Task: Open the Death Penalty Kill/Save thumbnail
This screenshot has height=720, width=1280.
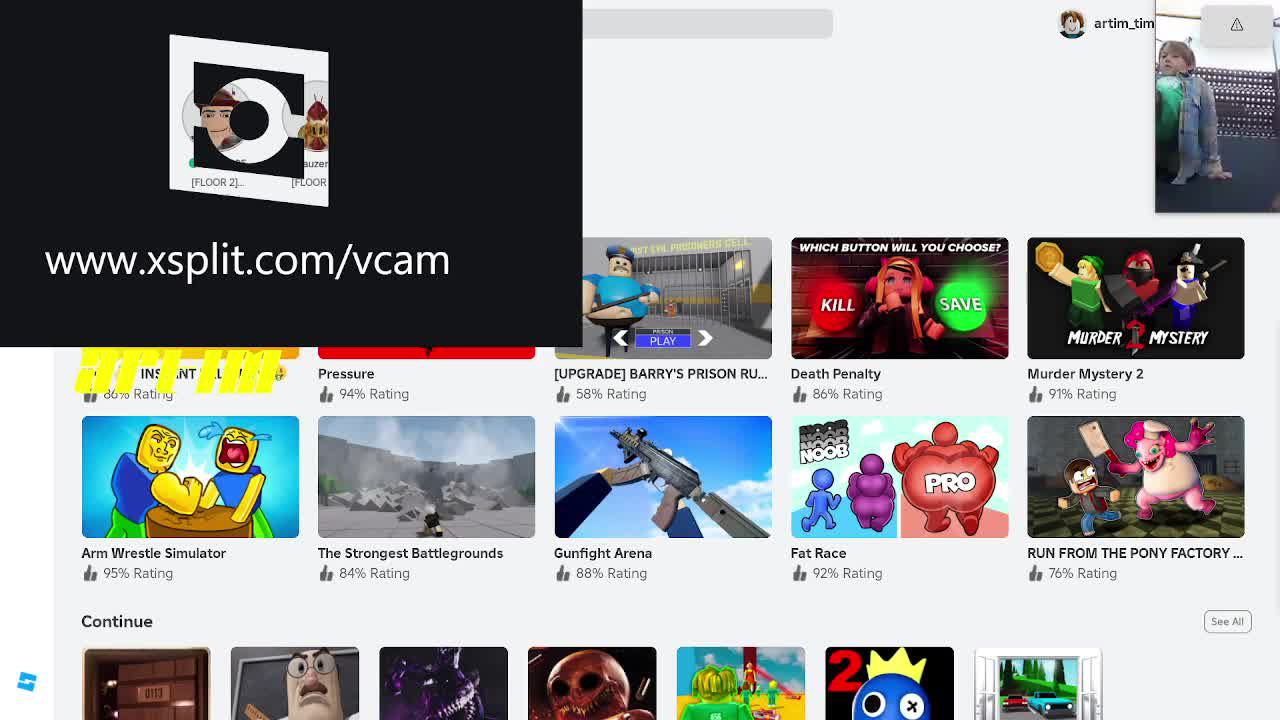Action: tap(900, 298)
